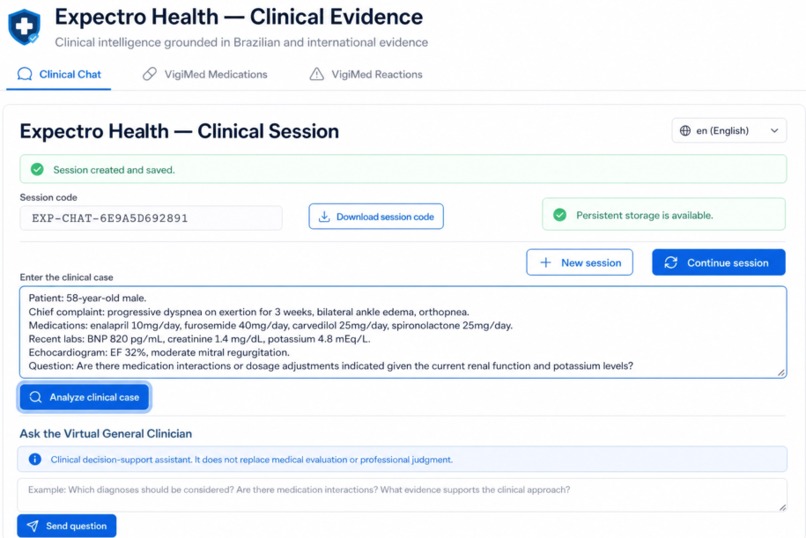
Task: Click the chat bubble icon in Clinical Chat tab
Action: [24, 74]
